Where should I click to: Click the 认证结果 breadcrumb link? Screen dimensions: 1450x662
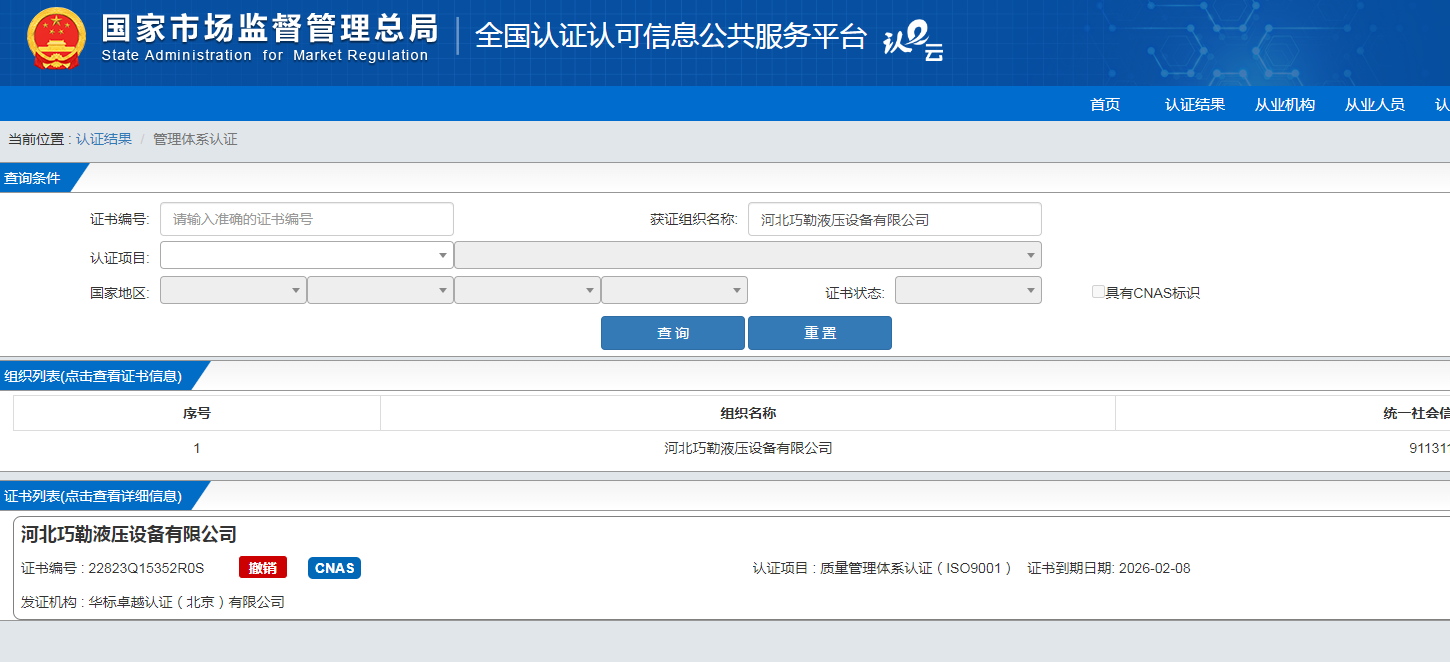click(x=104, y=139)
